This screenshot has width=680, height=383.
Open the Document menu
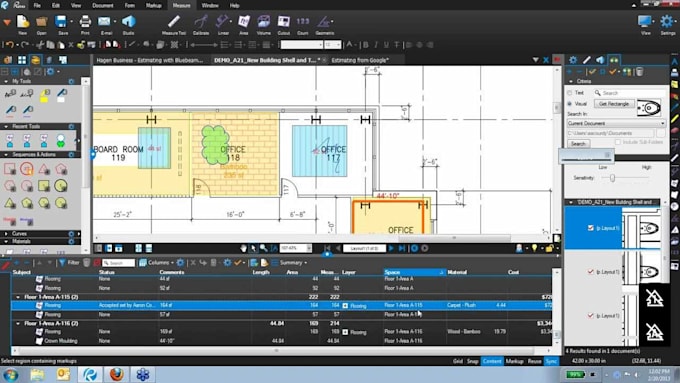(103, 5)
